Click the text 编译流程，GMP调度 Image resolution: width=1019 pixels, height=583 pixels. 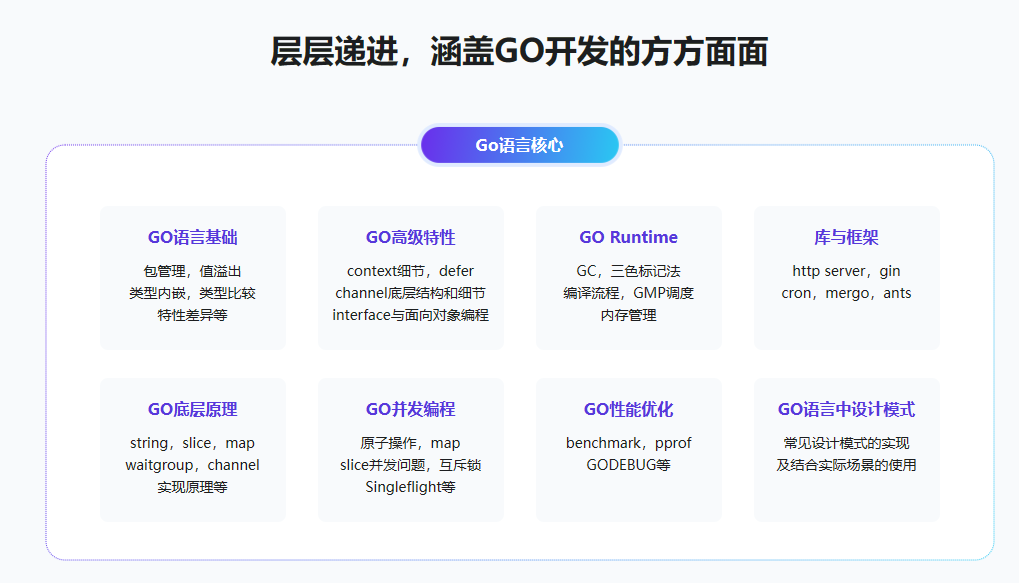coord(628,293)
